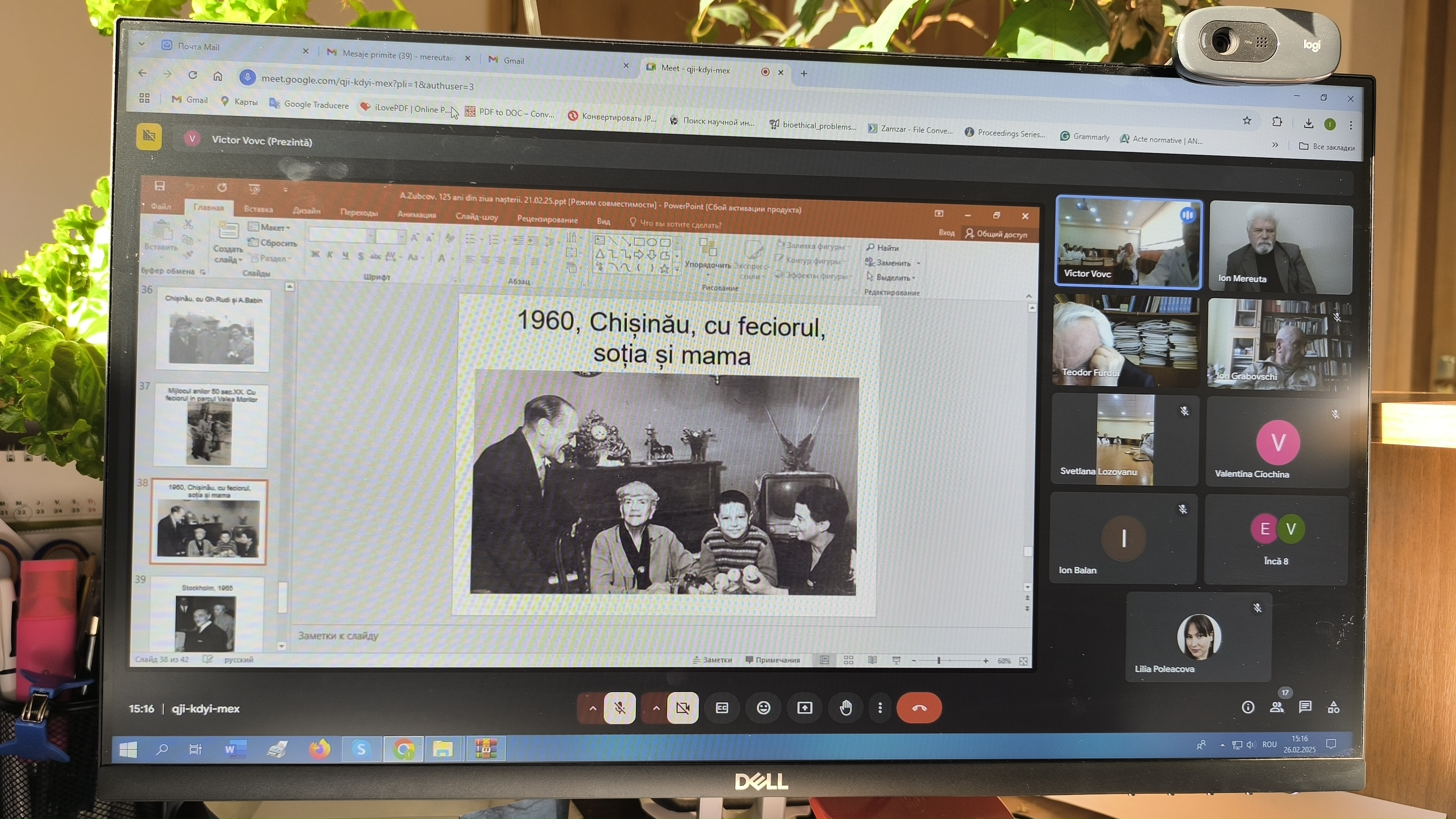Click the red leave call button

tap(919, 707)
